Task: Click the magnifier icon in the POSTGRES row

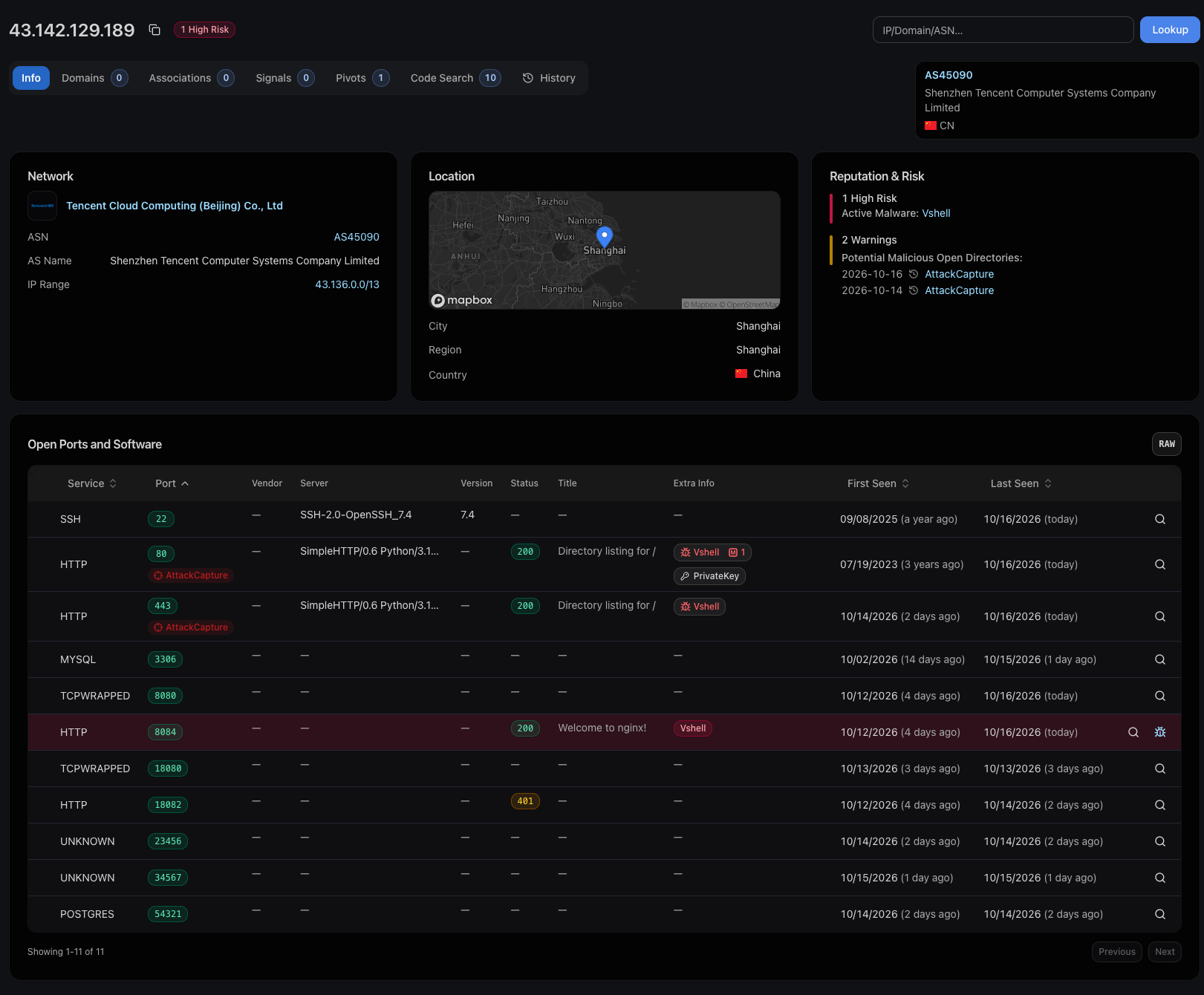Action: point(1160,914)
